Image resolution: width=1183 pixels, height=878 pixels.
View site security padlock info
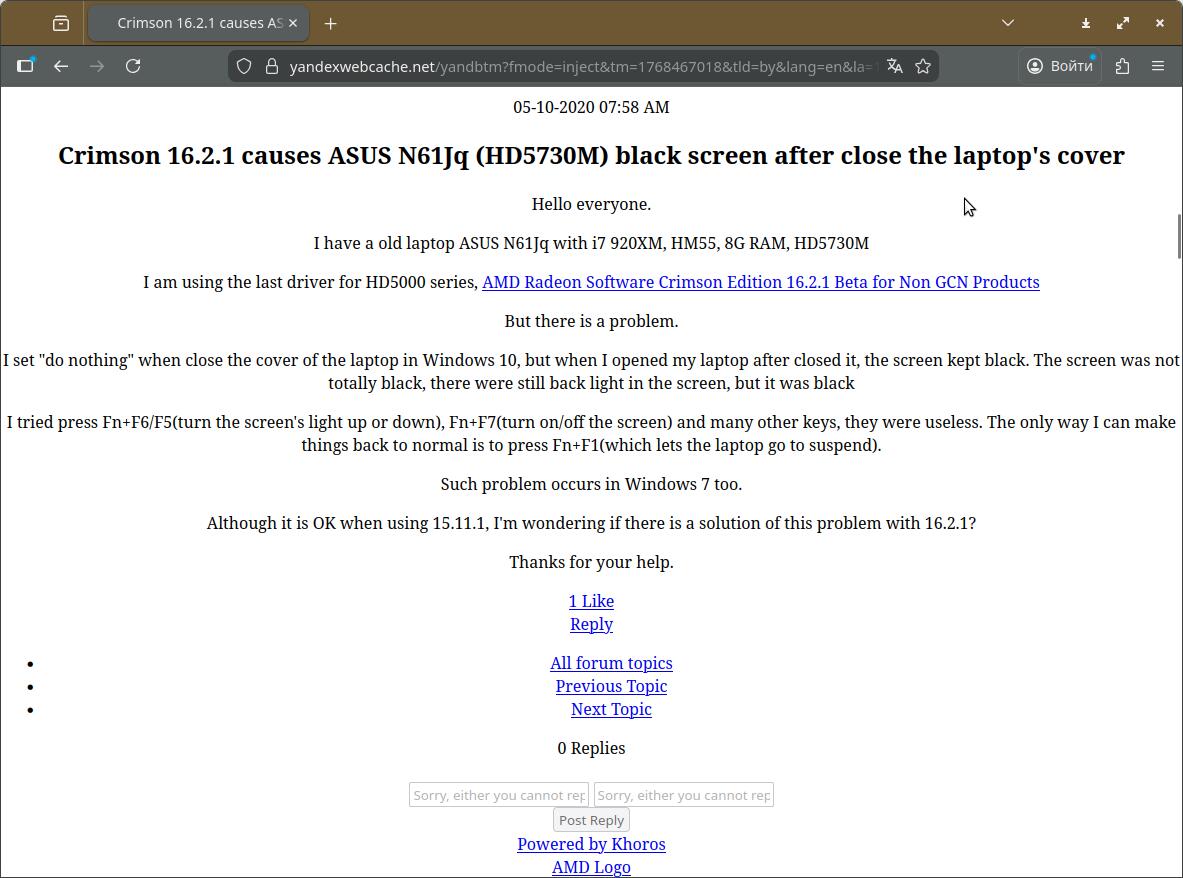(272, 66)
